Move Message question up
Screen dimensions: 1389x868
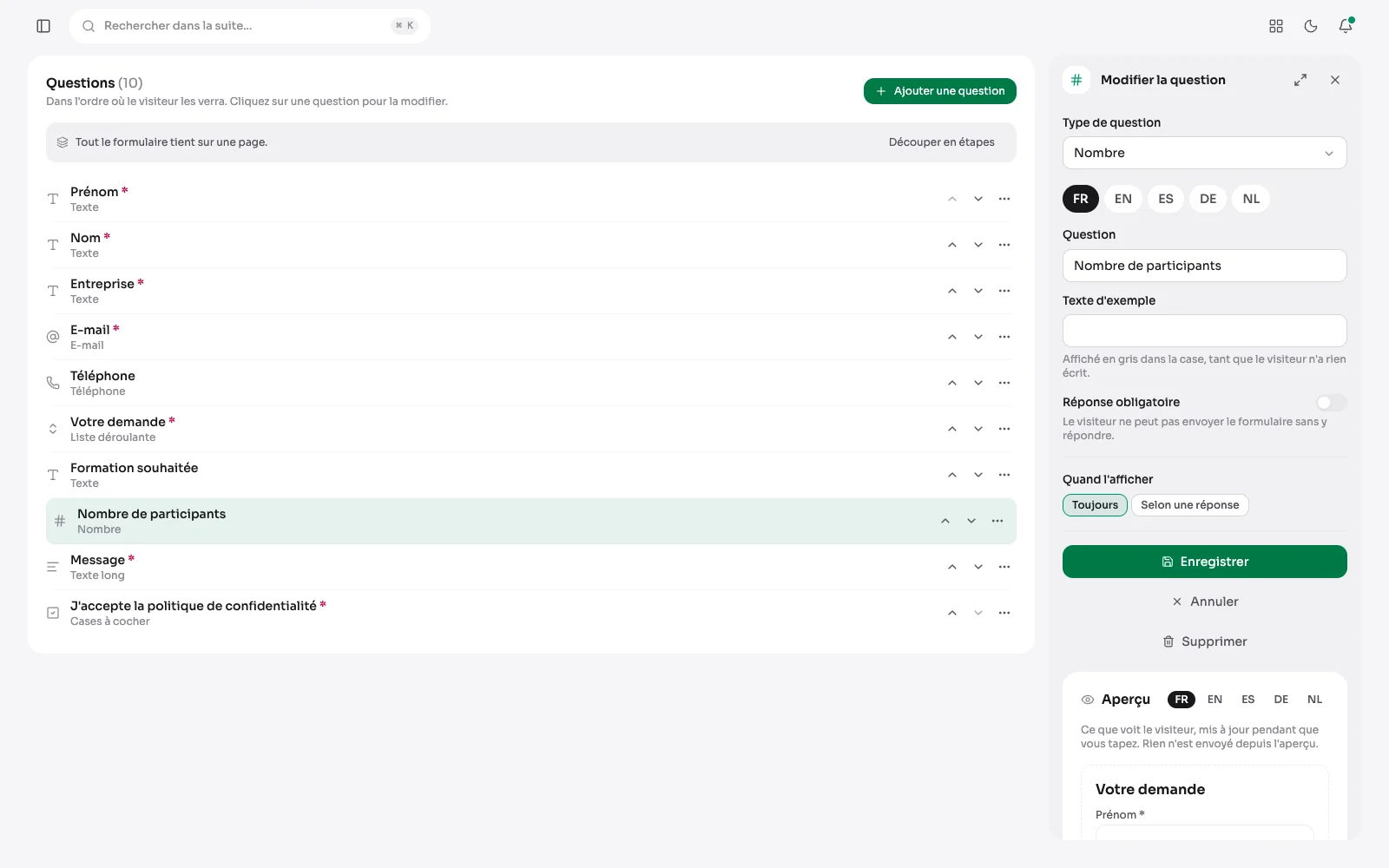(x=952, y=567)
